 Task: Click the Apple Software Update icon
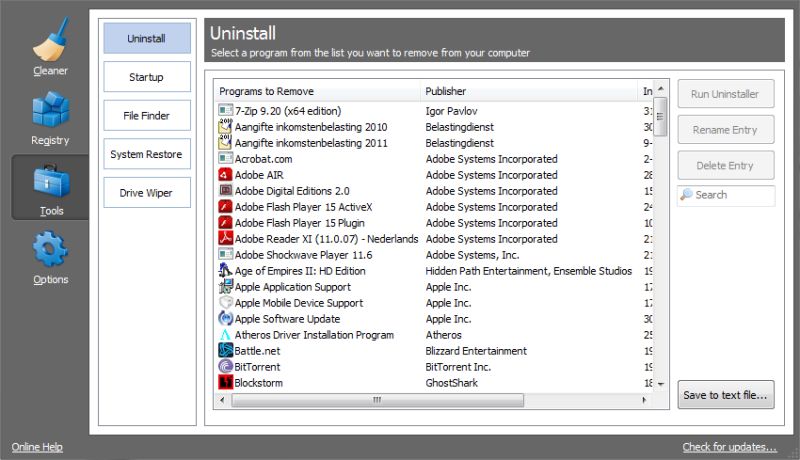point(226,318)
